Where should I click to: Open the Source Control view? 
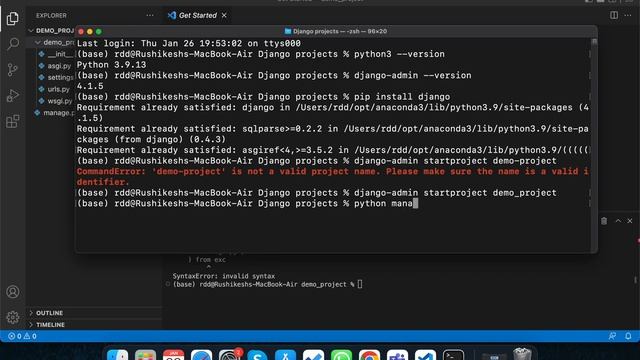[x=13, y=70]
